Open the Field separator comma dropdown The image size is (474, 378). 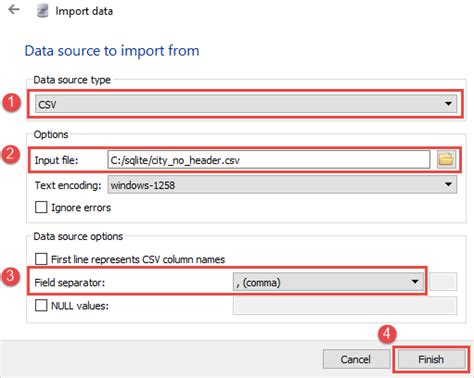click(328, 282)
